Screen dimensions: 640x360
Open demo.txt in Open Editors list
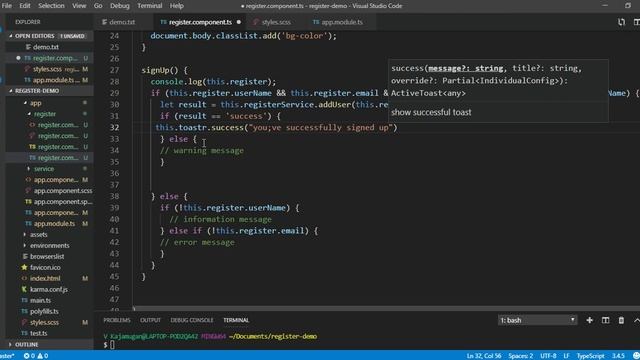pyautogui.click(x=46, y=47)
